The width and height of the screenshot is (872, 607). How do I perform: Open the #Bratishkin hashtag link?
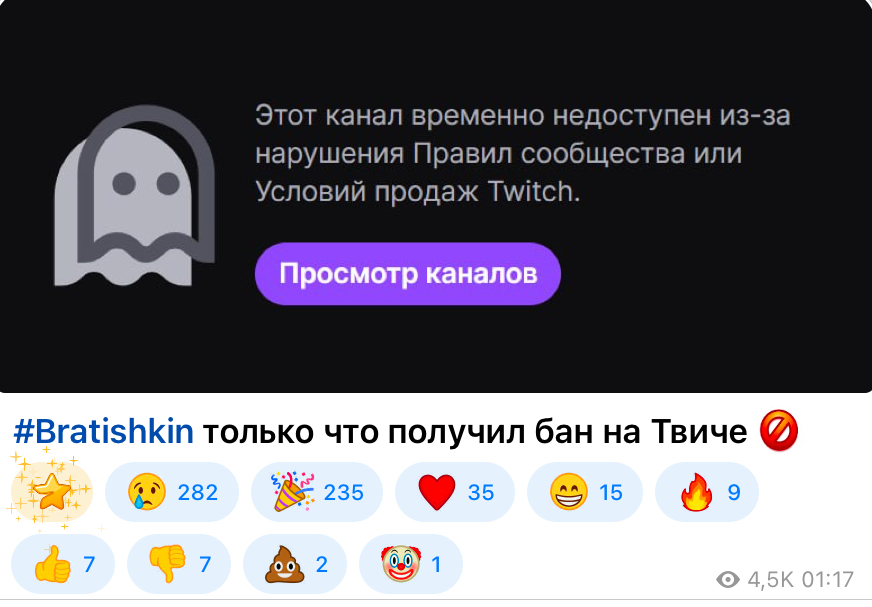[103, 431]
